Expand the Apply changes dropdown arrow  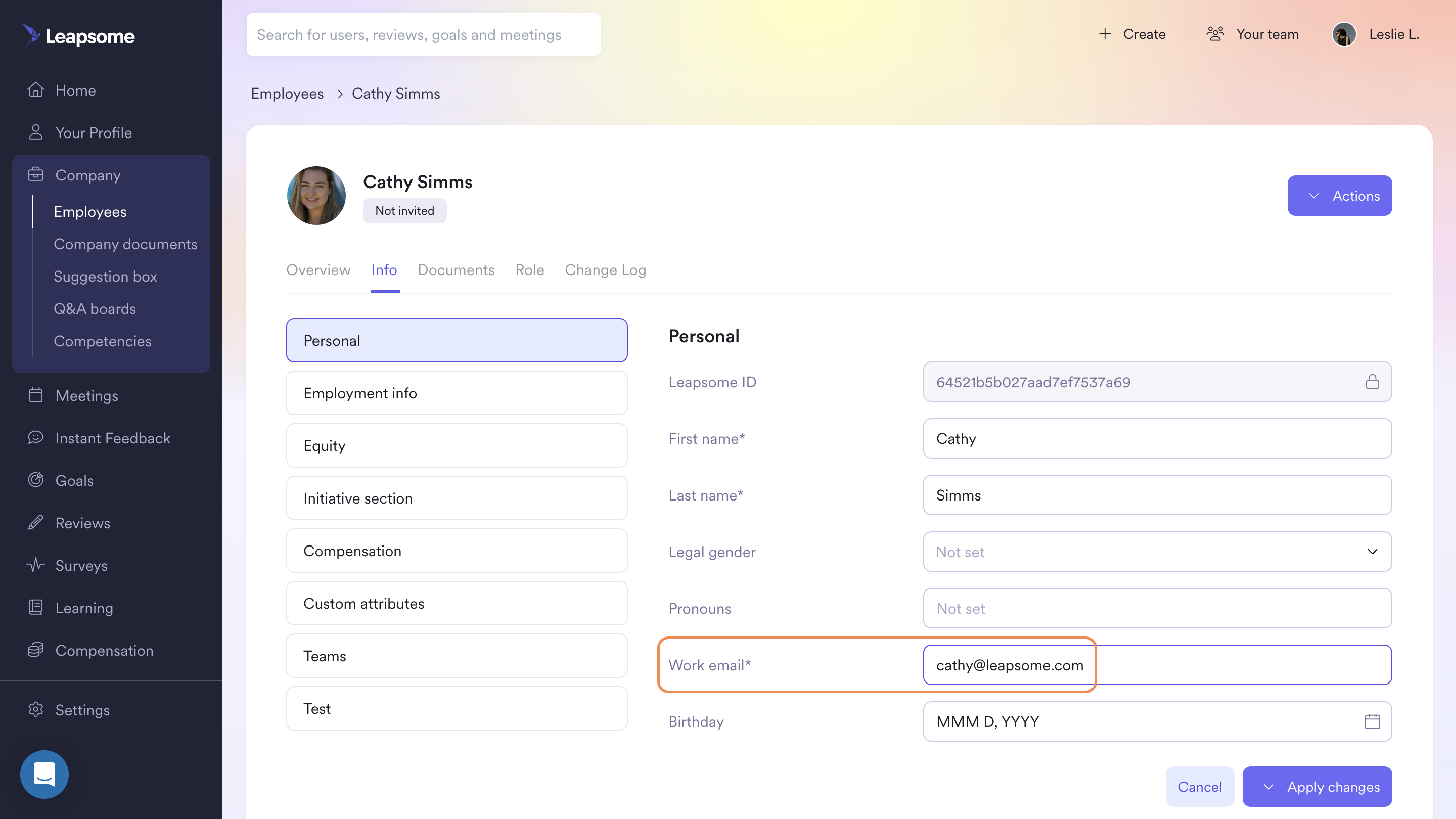click(1268, 787)
